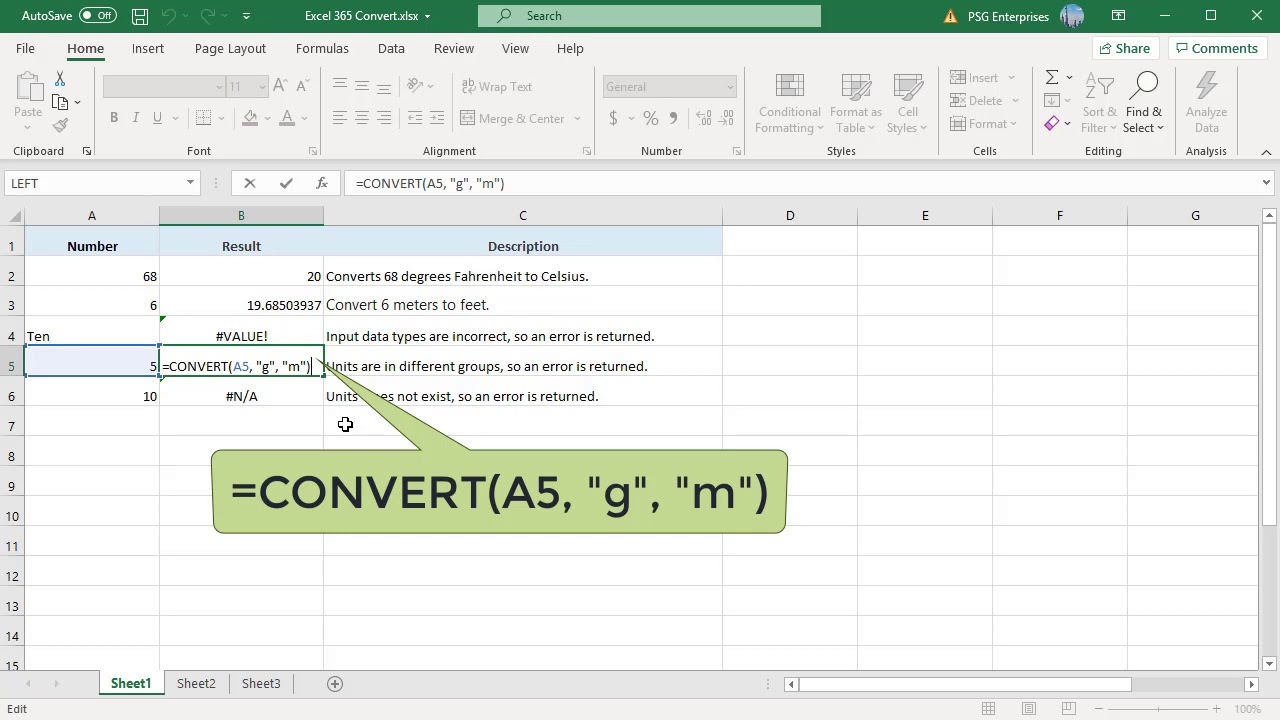The width and height of the screenshot is (1280, 720).
Task: Click the Ribbon Display Options icon
Action: point(1118,16)
